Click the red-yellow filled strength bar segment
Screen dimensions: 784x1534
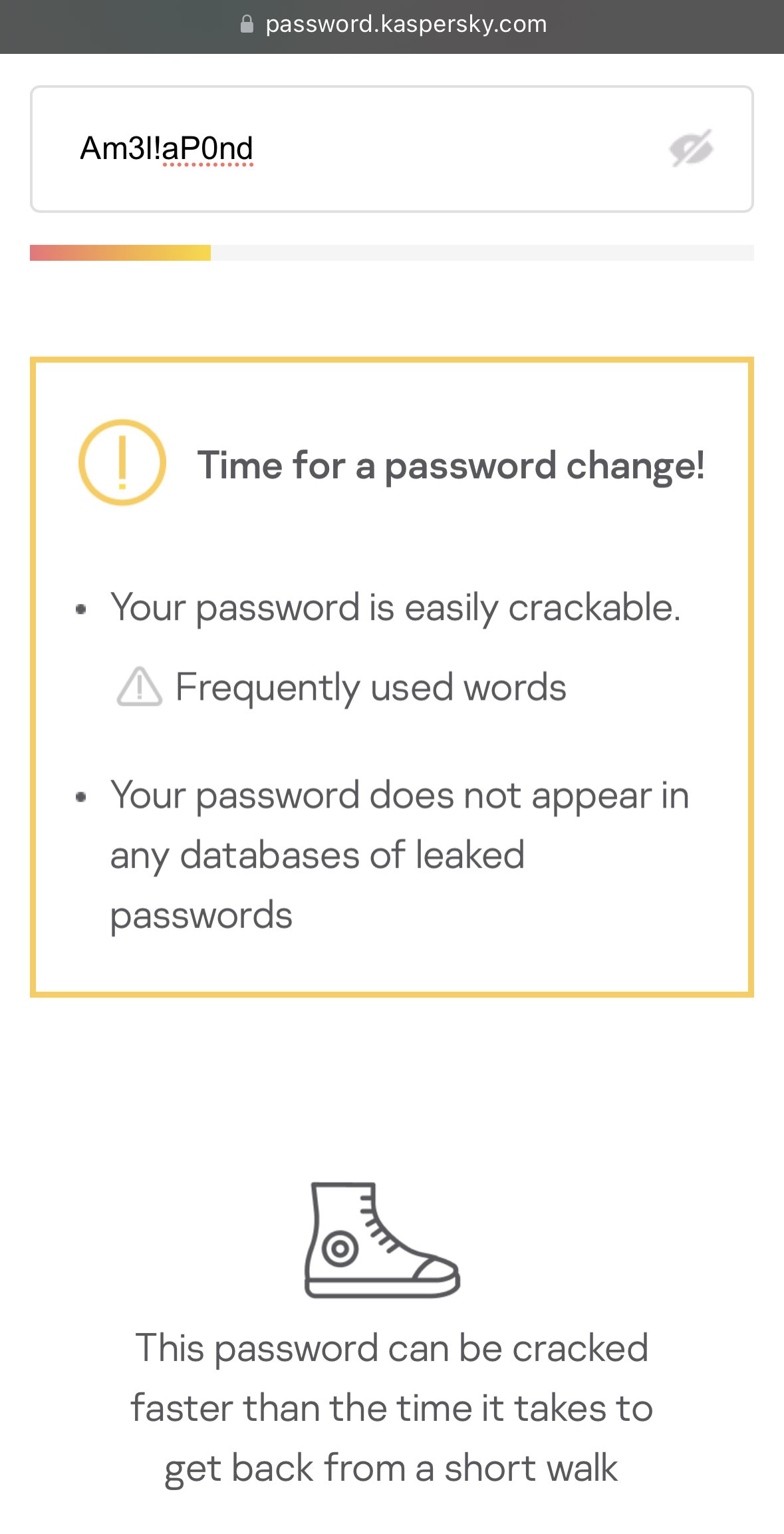pyautogui.click(x=120, y=253)
